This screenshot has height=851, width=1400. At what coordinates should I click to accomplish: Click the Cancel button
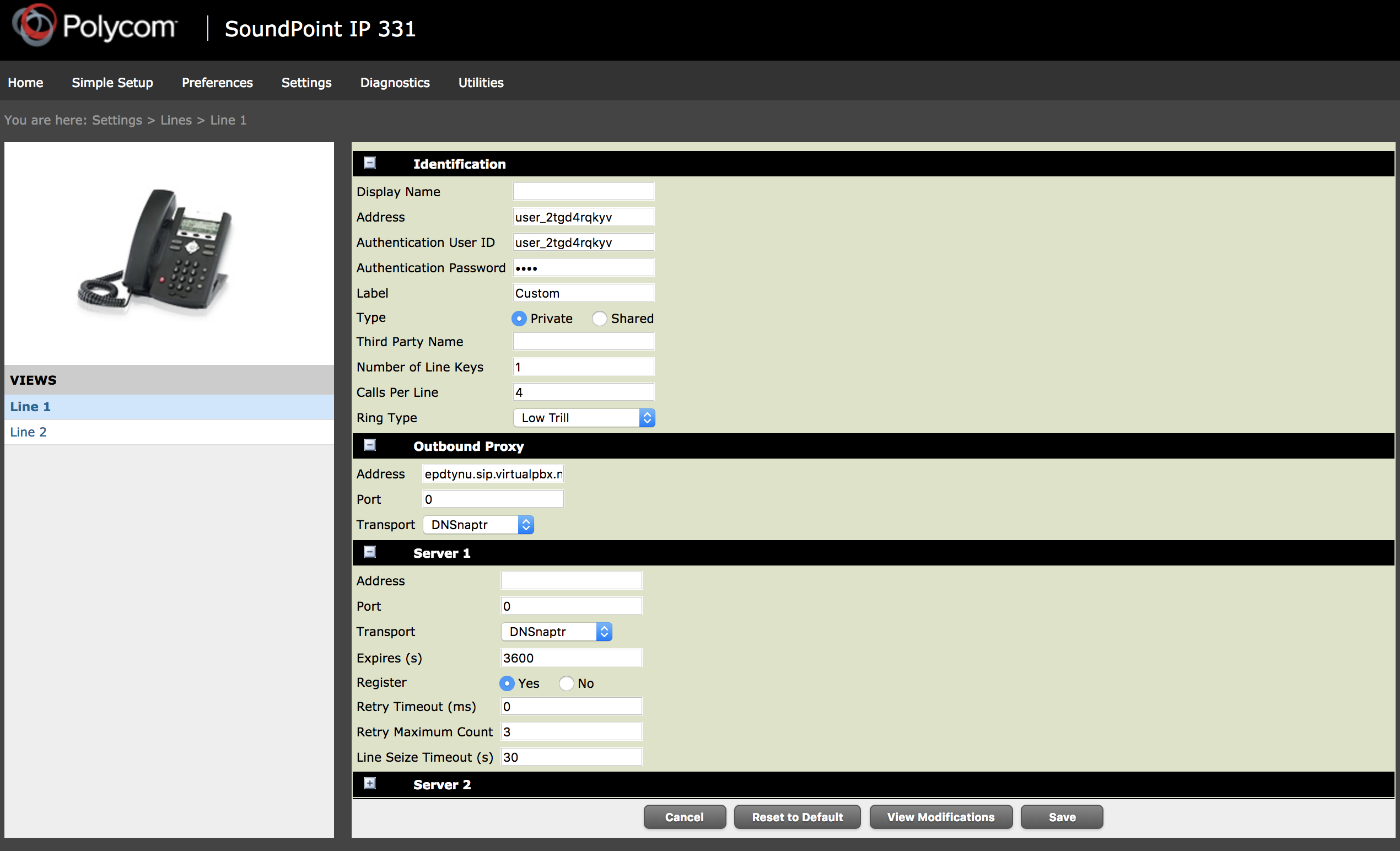(x=685, y=817)
